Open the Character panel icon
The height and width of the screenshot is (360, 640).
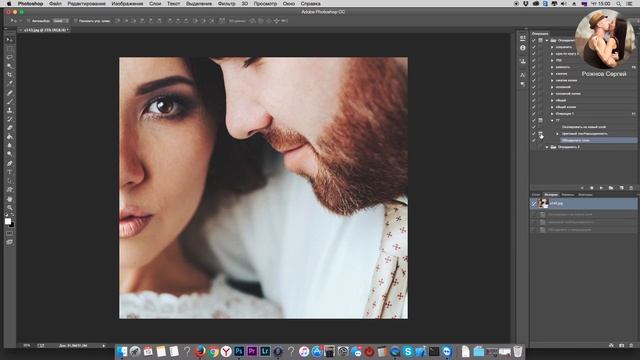coord(523,75)
